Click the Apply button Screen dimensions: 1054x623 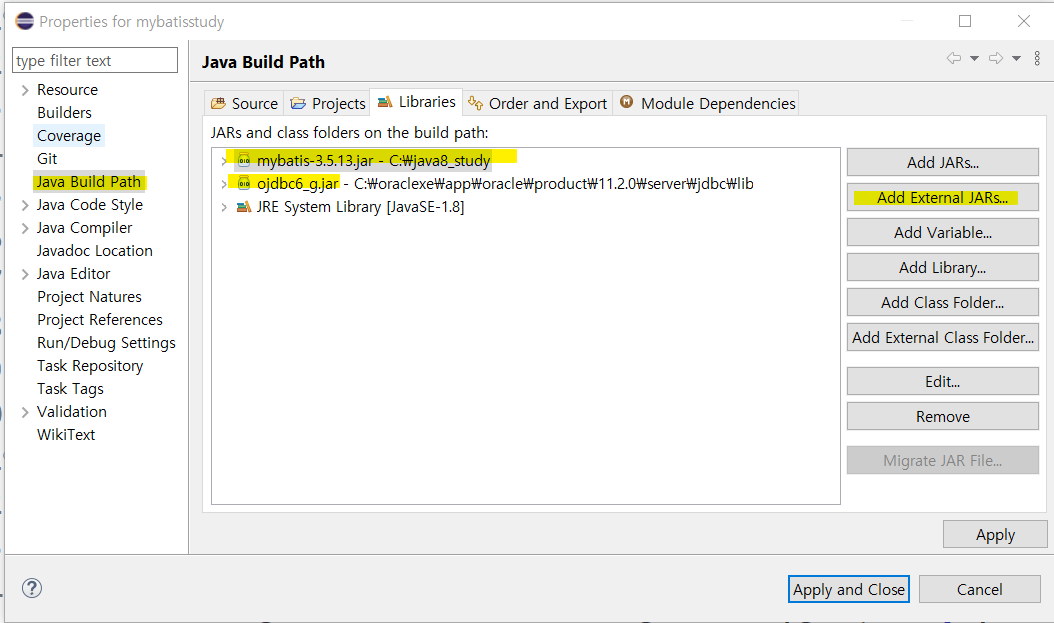click(x=995, y=535)
